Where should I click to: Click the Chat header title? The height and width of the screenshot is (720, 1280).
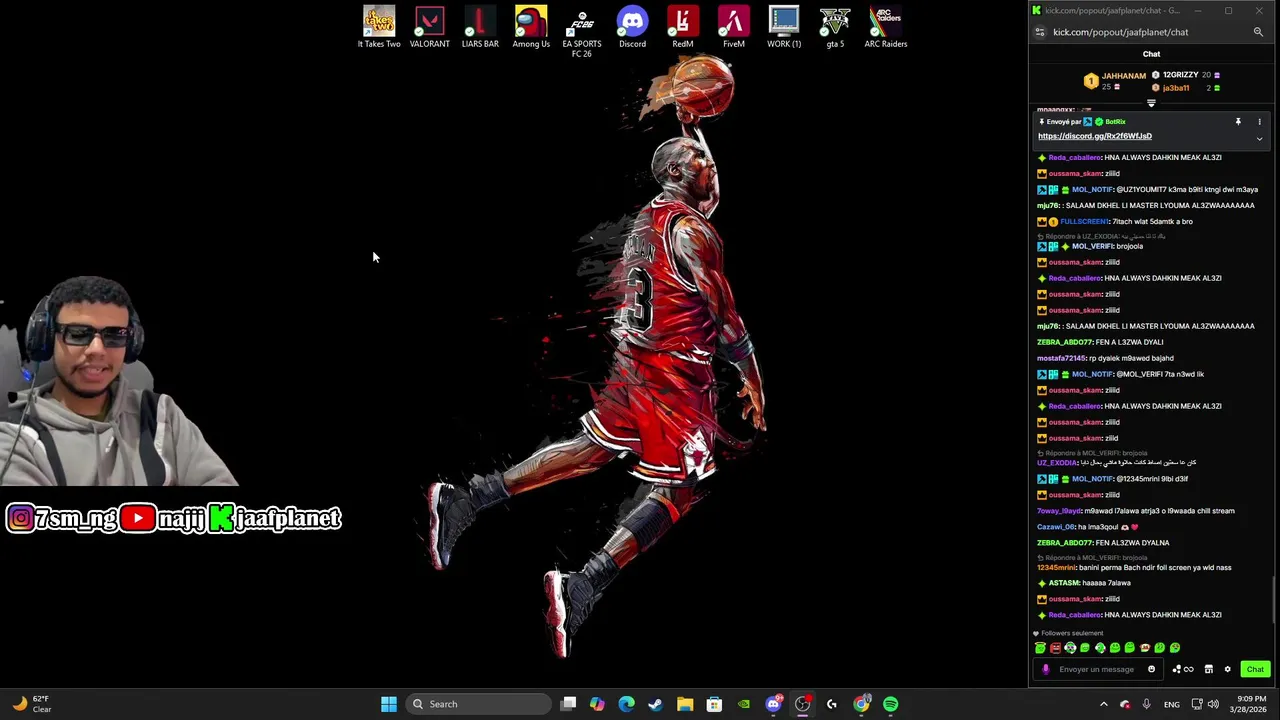point(1151,54)
